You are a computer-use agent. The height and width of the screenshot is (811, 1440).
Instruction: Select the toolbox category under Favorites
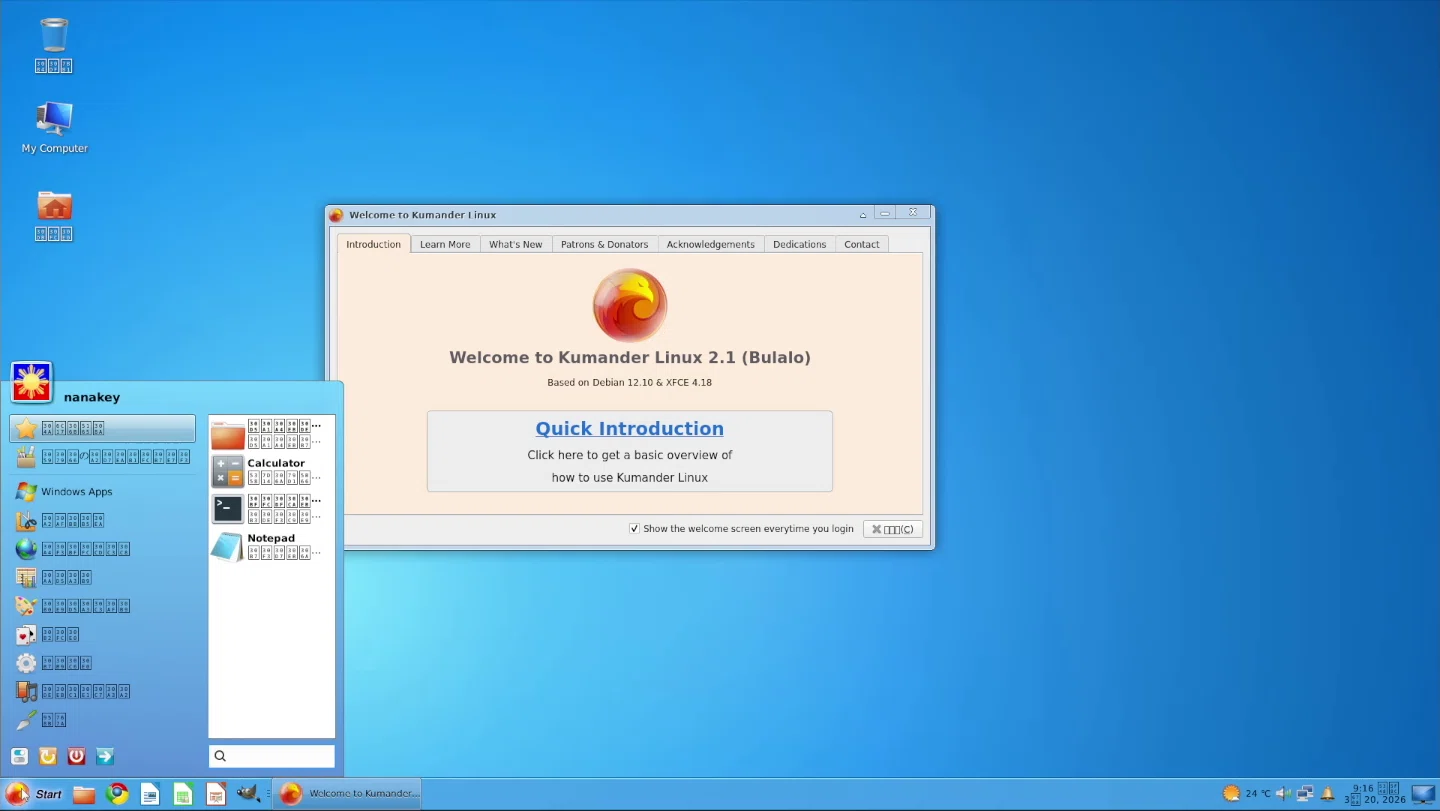(x=102, y=457)
